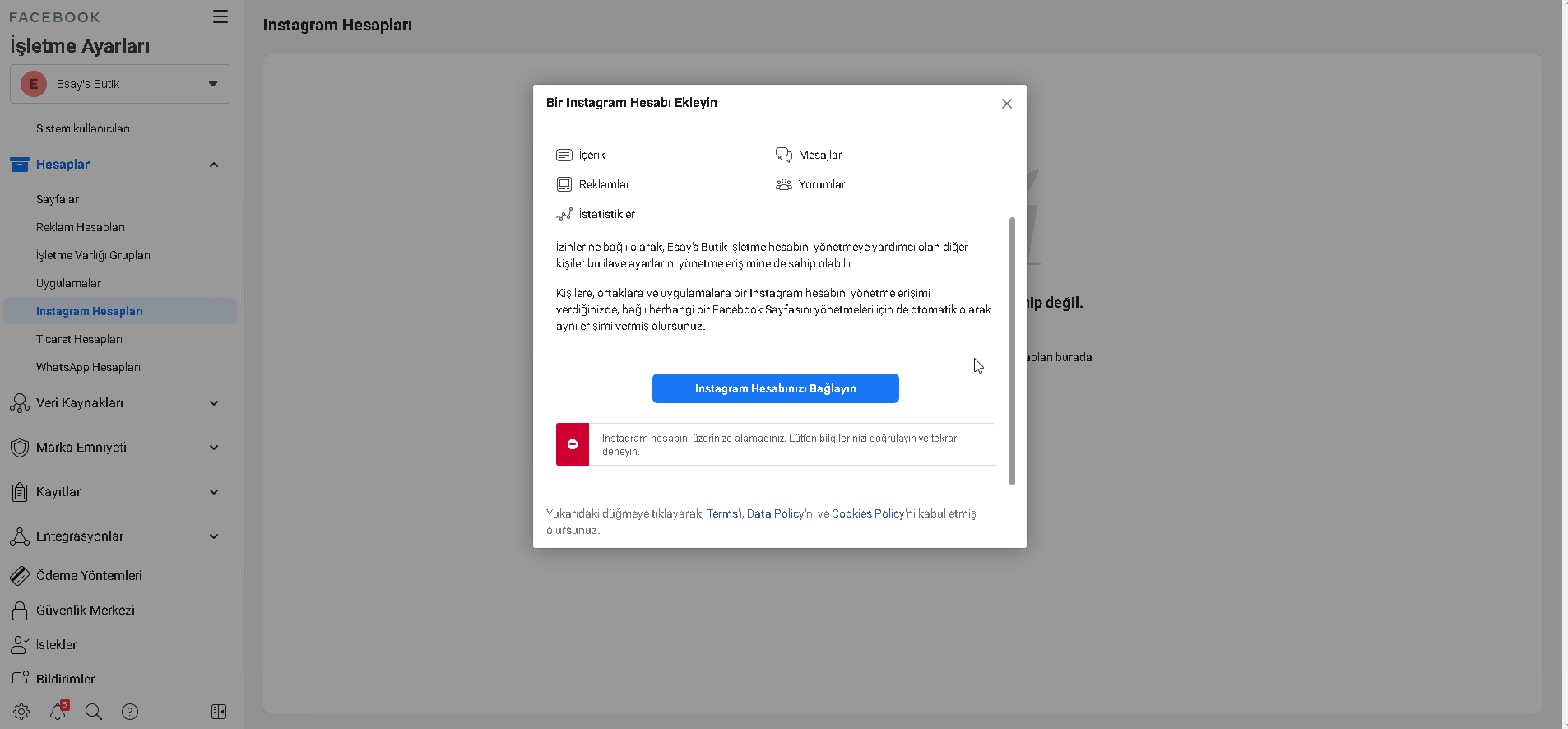Click the Hesaplar briefcase icon
Image resolution: width=1568 pixels, height=729 pixels.
[x=20, y=165]
